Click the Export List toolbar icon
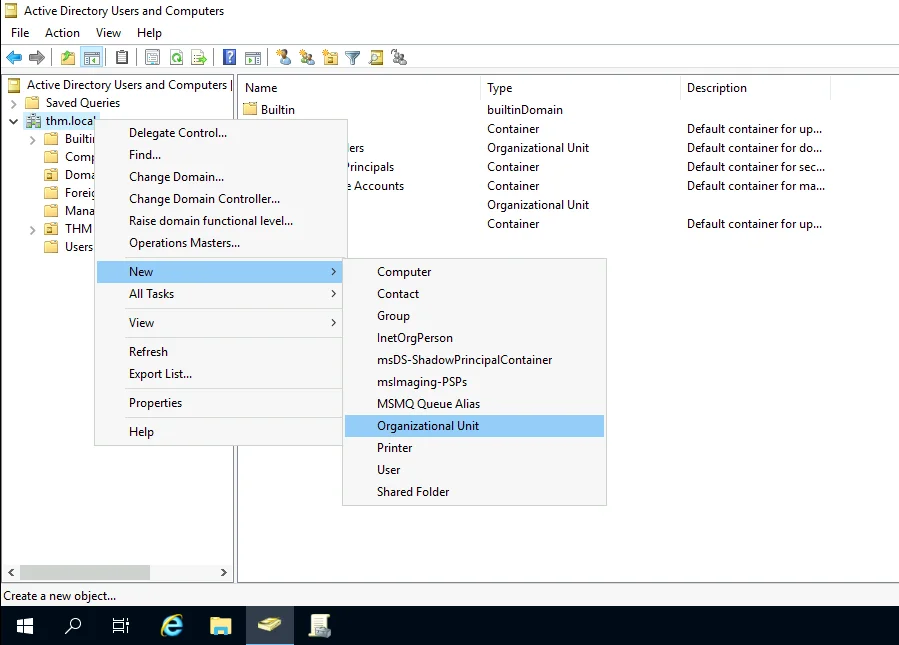Viewport: 899px width, 645px height. coord(198,57)
